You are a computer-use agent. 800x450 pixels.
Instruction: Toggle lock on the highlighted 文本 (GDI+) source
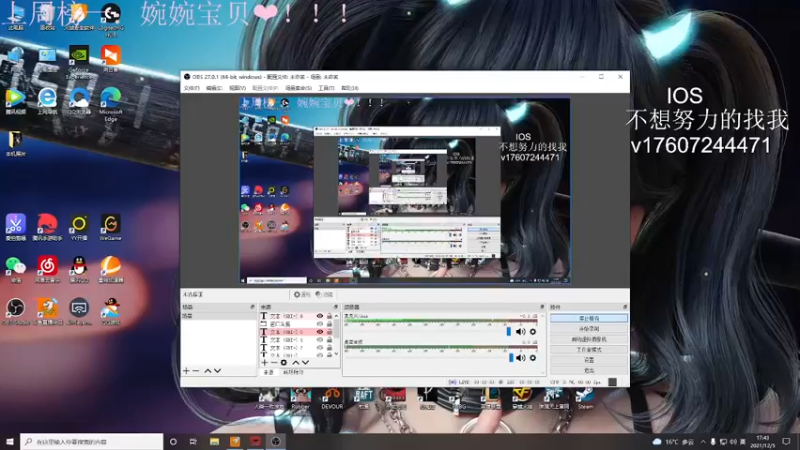pyautogui.click(x=329, y=332)
